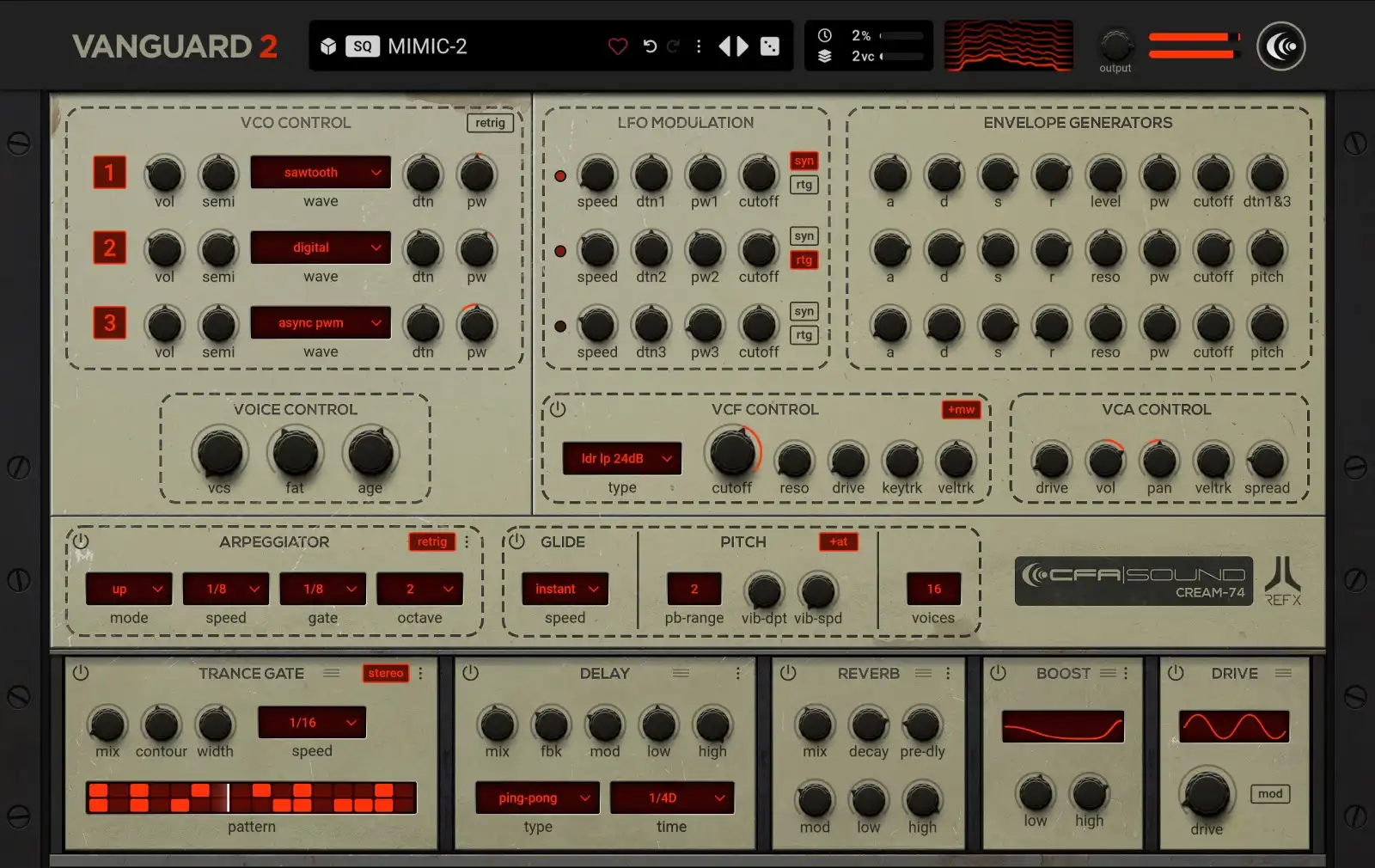The width and height of the screenshot is (1375, 868).
Task: Go to the next preset
Action: tap(742, 46)
